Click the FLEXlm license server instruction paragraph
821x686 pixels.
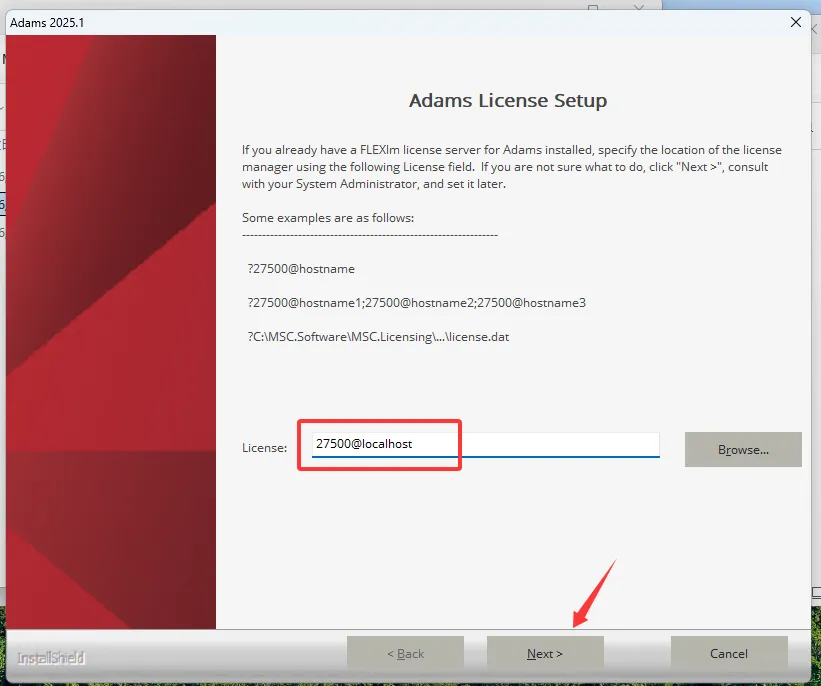[x=512, y=167]
